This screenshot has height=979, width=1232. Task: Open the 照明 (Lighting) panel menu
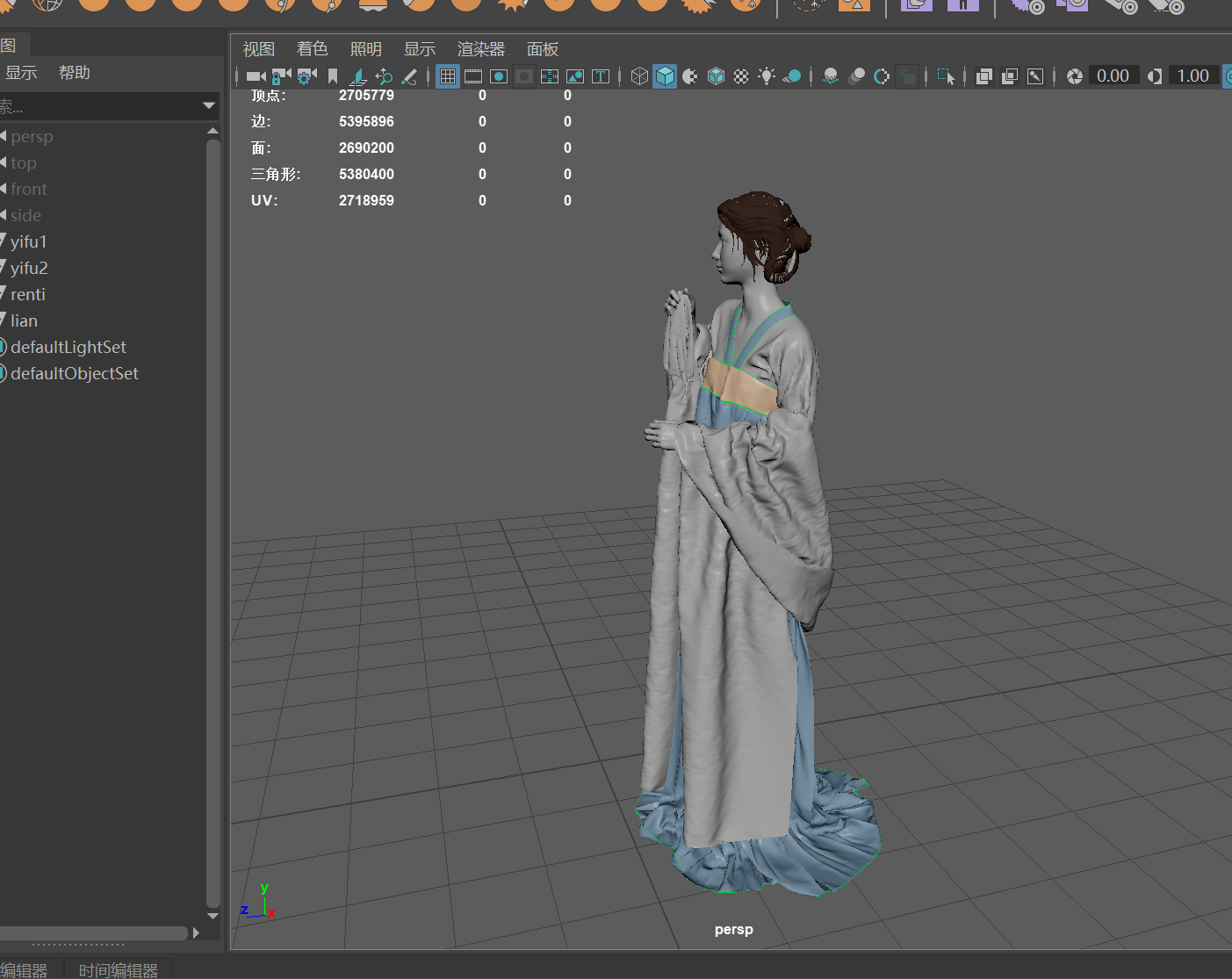(x=366, y=49)
